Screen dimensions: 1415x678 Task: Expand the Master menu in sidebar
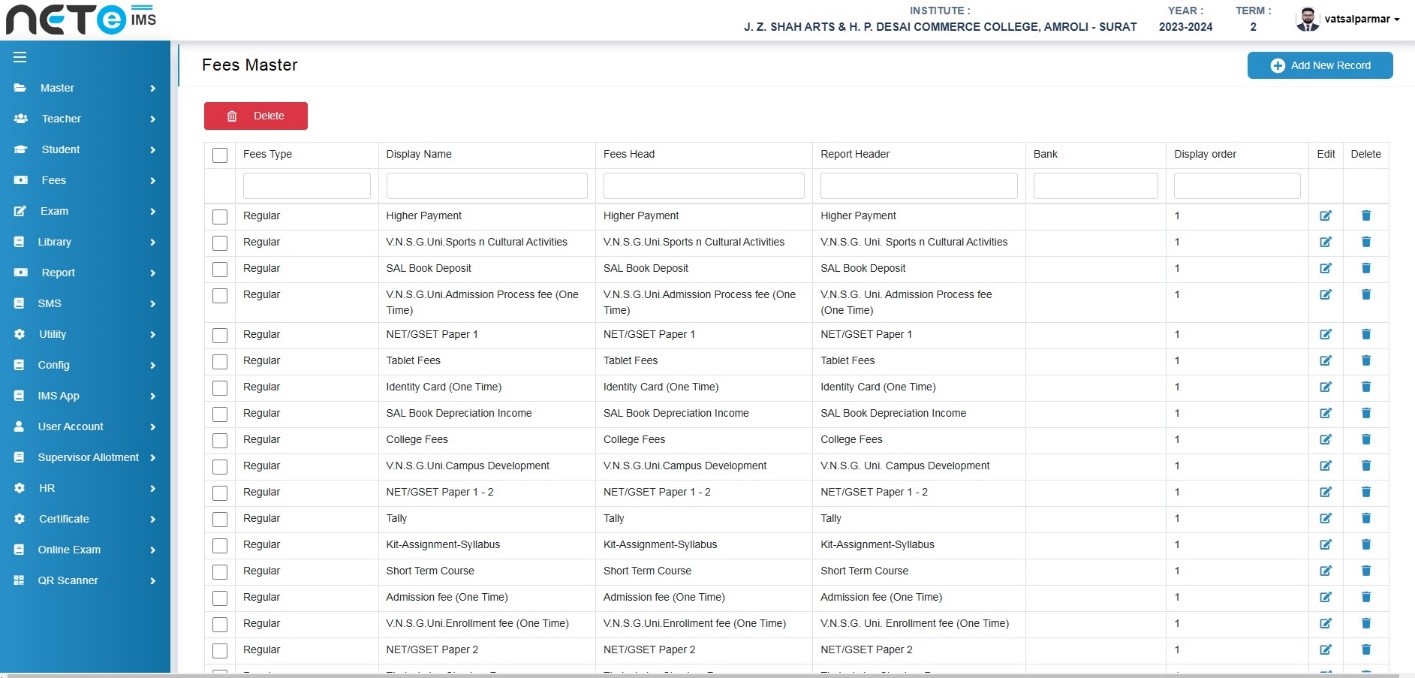[x=85, y=88]
